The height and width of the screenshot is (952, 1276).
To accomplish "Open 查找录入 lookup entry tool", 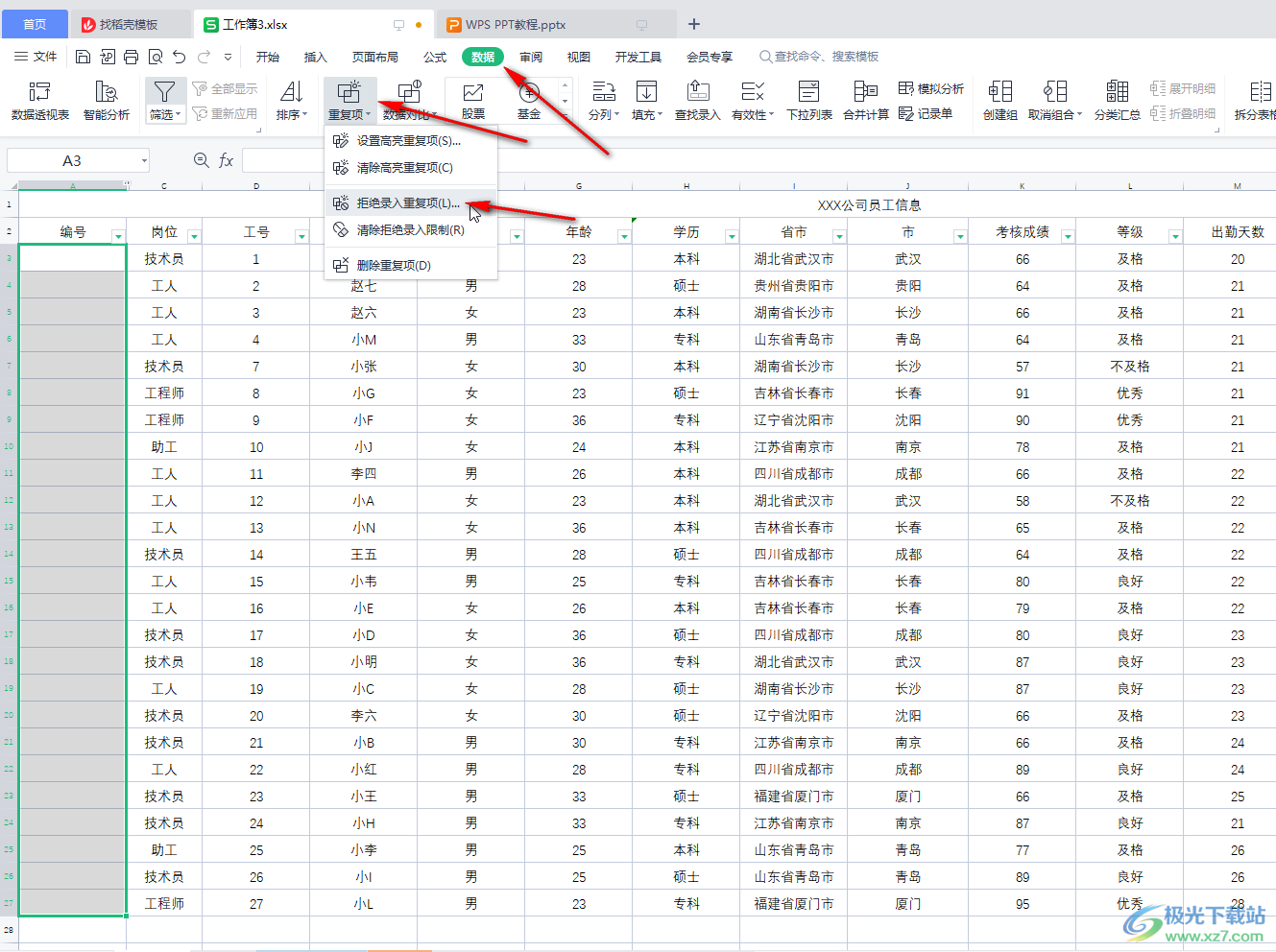I will (698, 101).
